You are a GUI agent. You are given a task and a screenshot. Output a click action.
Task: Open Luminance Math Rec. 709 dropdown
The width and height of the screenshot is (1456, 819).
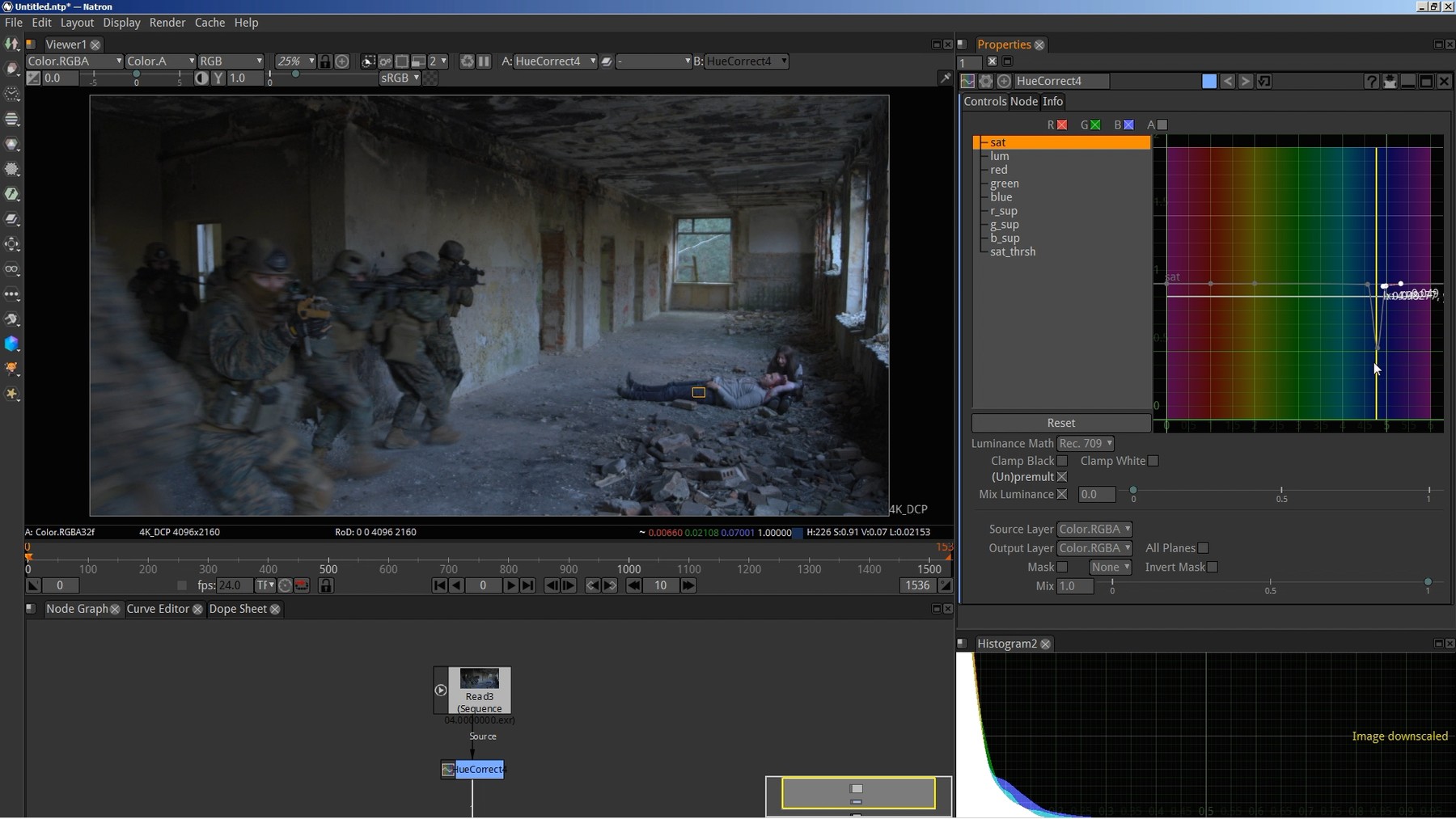point(1086,444)
